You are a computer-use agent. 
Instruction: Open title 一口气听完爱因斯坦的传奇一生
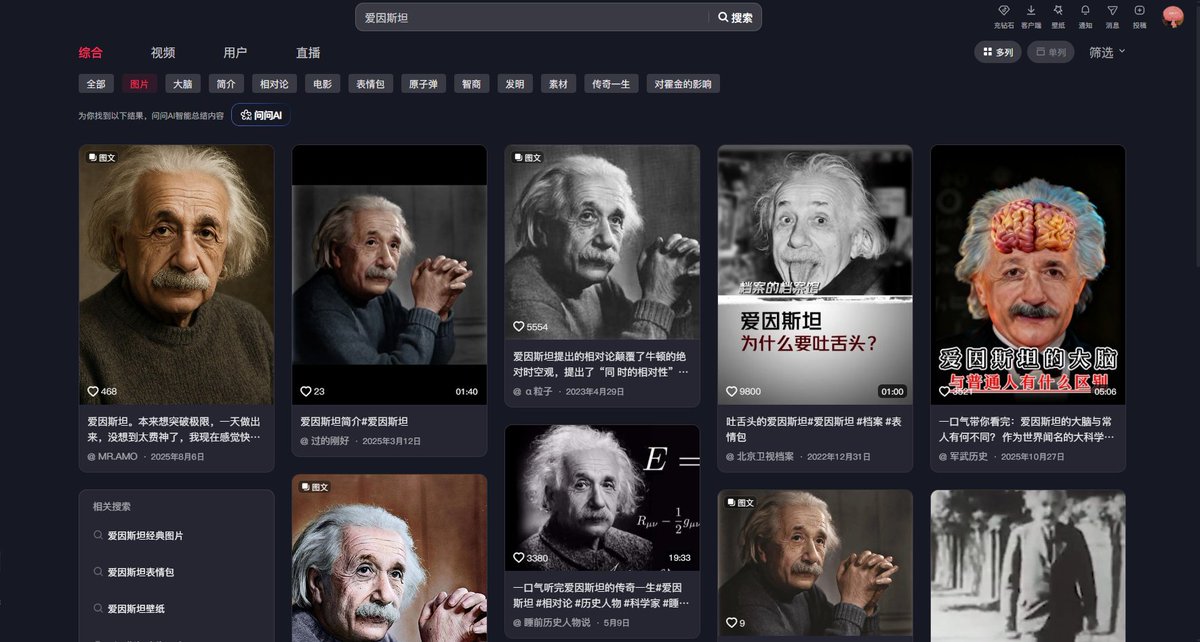point(601,595)
